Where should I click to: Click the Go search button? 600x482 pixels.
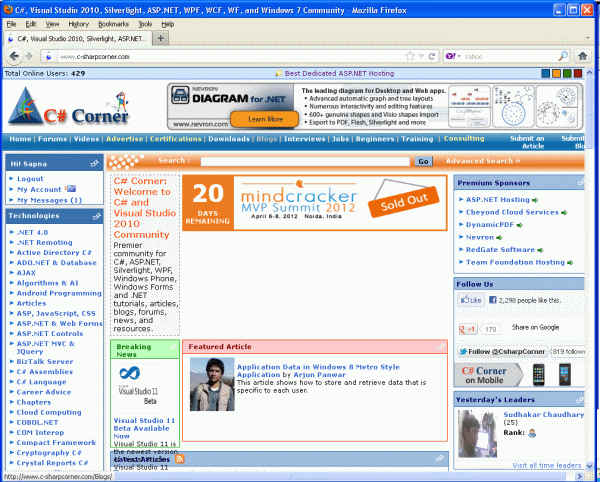(x=423, y=161)
